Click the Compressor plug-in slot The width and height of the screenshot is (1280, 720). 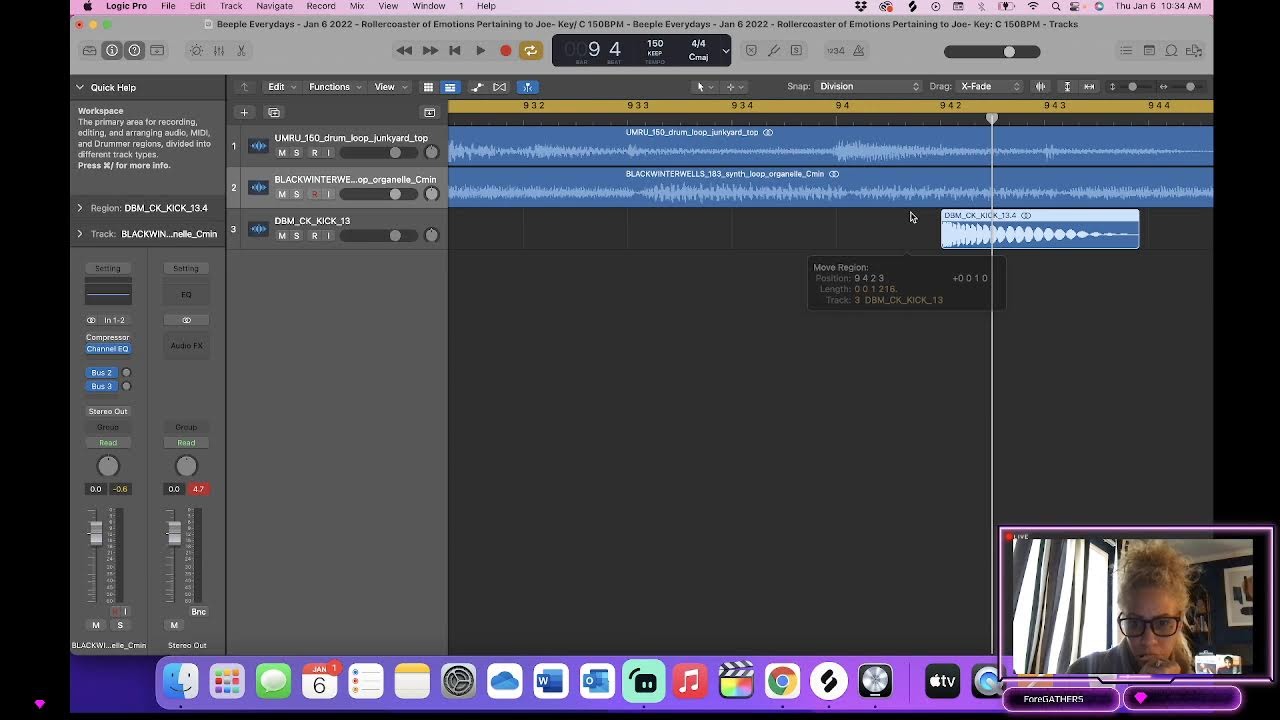pos(108,338)
